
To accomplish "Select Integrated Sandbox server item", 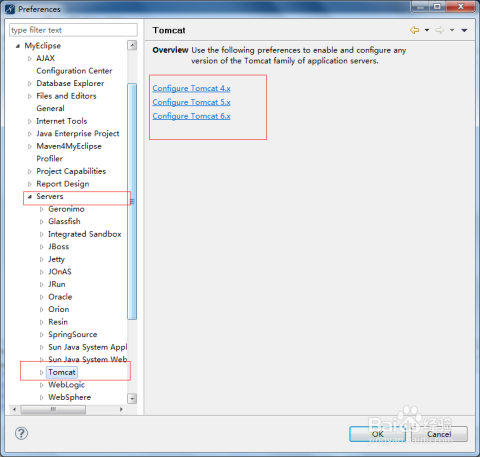I will [x=85, y=234].
